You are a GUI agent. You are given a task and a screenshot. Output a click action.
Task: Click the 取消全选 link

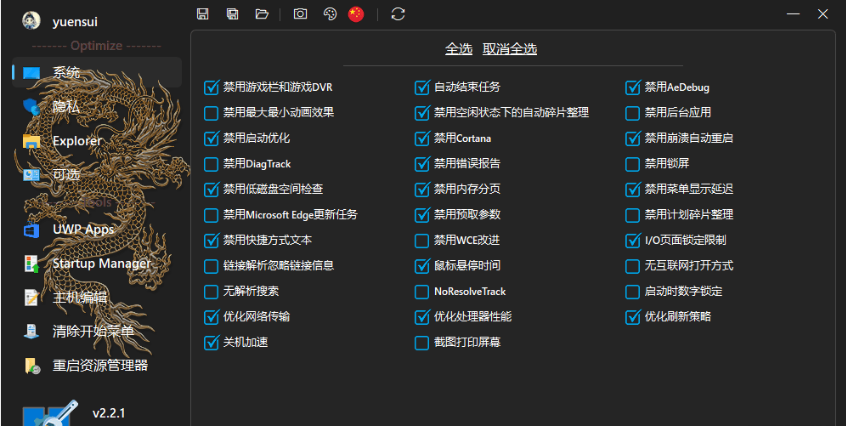pos(510,49)
